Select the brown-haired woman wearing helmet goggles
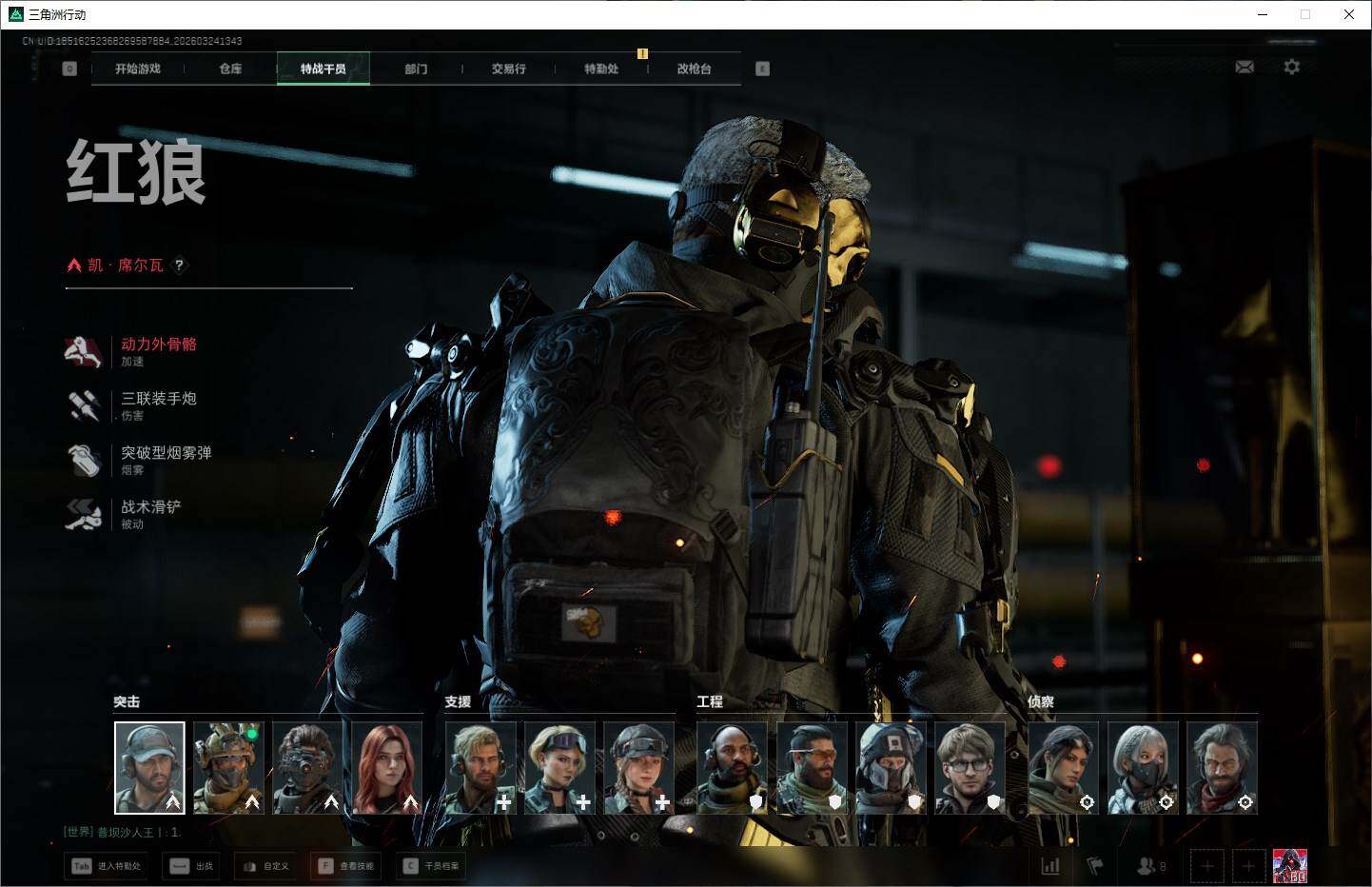 pyautogui.click(x=639, y=768)
